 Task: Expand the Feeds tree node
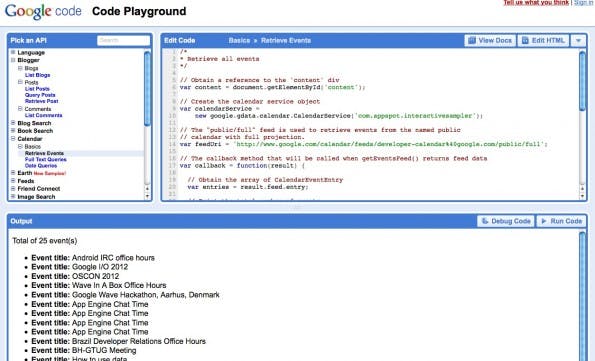point(13,181)
